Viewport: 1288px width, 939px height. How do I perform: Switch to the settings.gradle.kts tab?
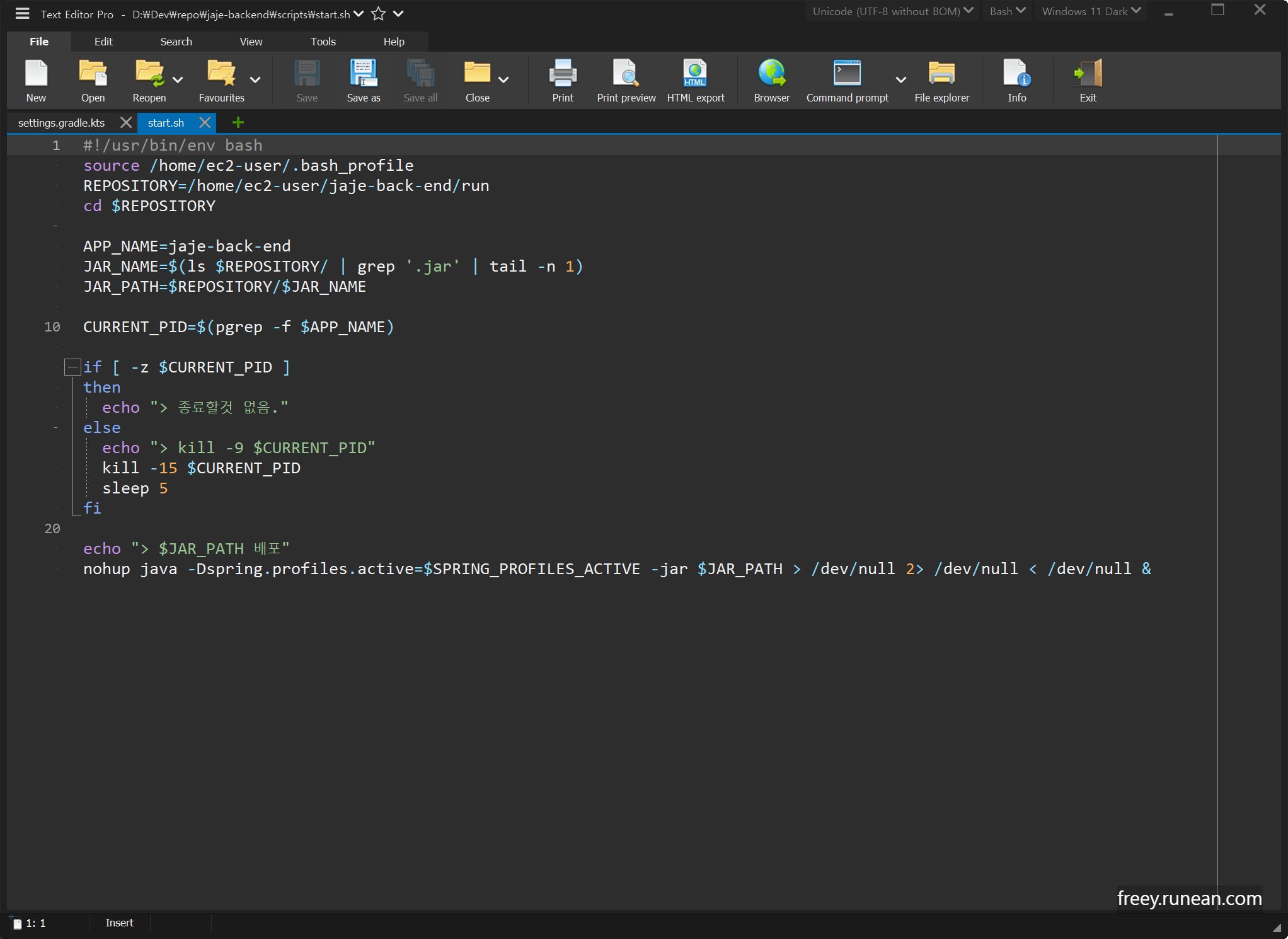tap(61, 122)
